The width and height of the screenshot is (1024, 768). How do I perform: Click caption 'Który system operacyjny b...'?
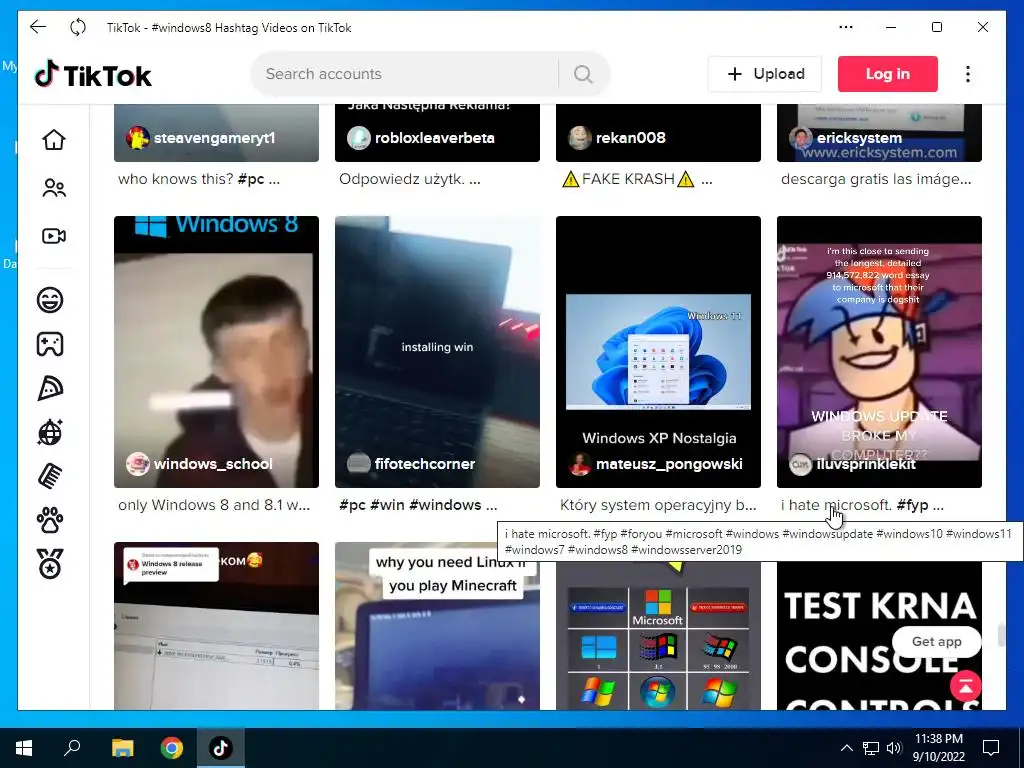(658, 505)
